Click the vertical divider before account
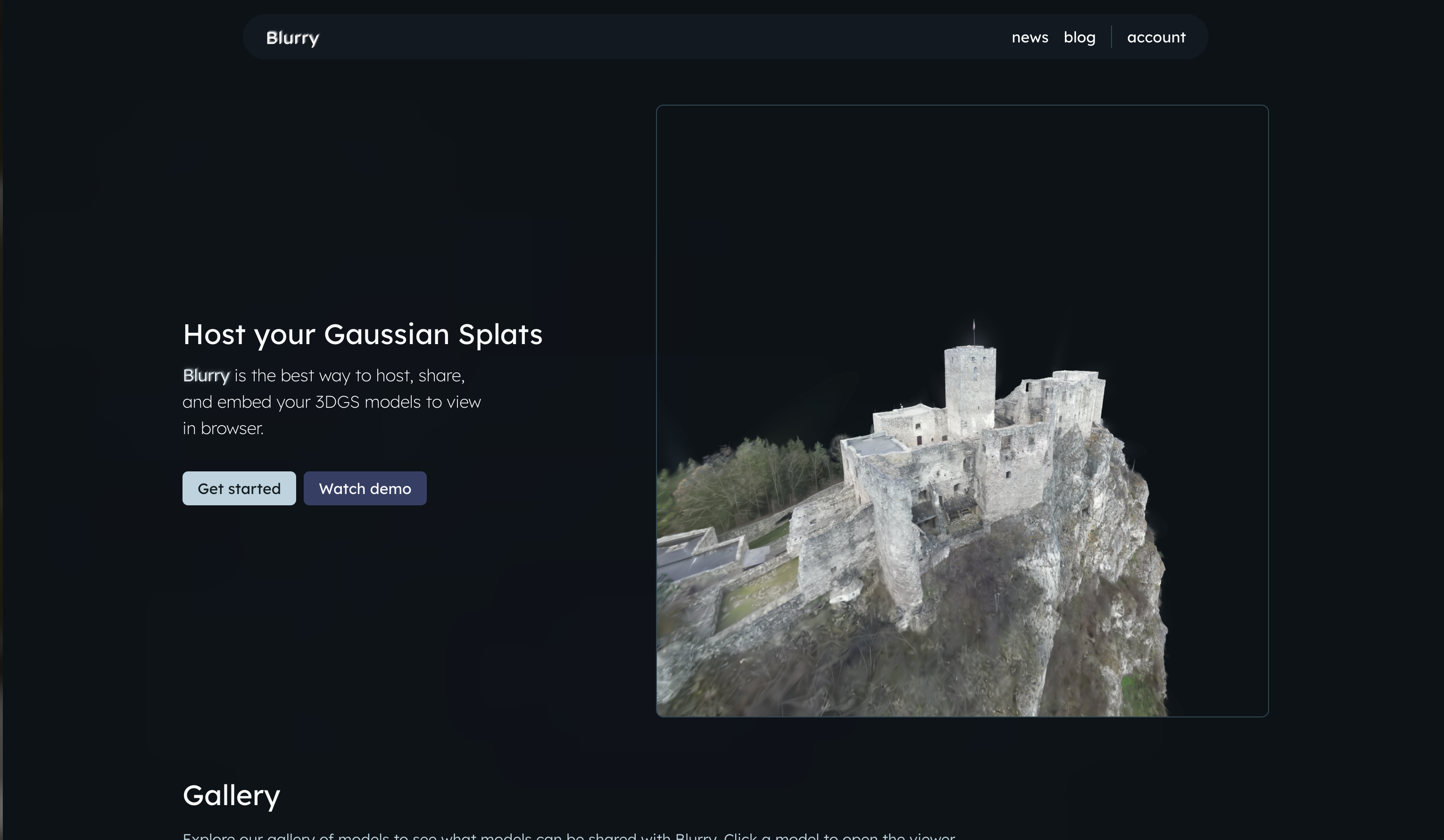 (1111, 37)
